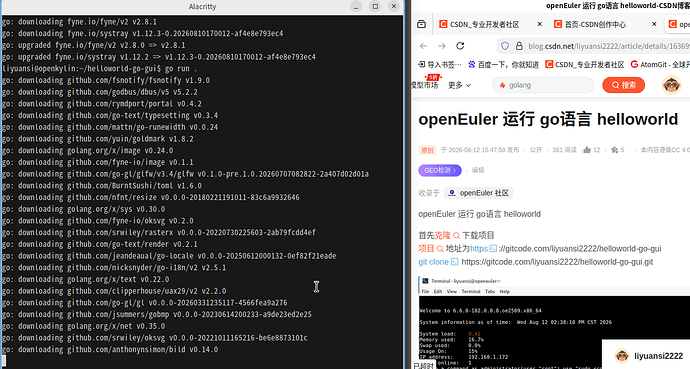Viewport: 690px width, 369px height.
Task: Click the thumbs-up like icon
Action: pyautogui.click(x=587, y=150)
